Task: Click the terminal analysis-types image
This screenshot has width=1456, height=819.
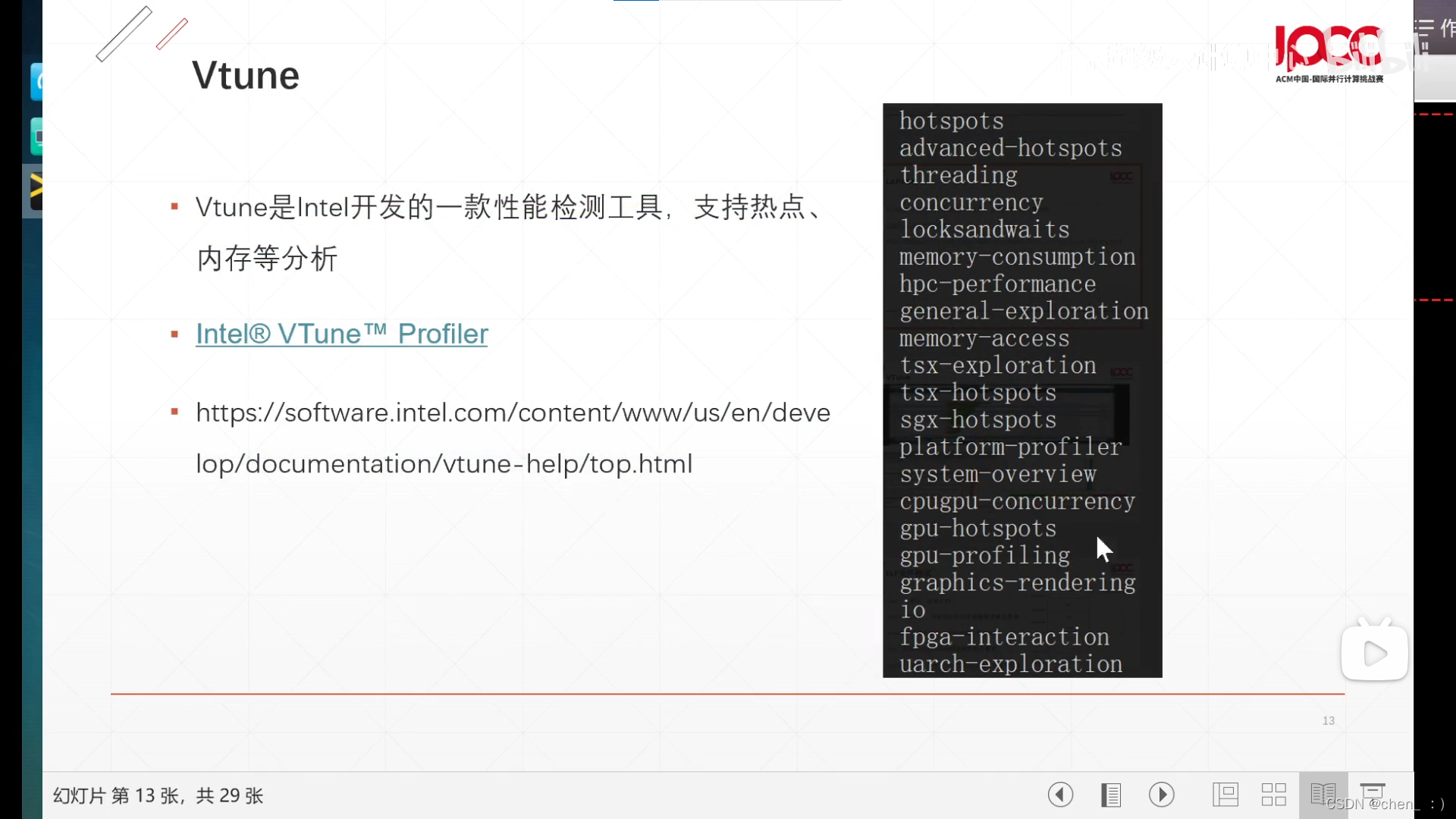Action: (1021, 390)
